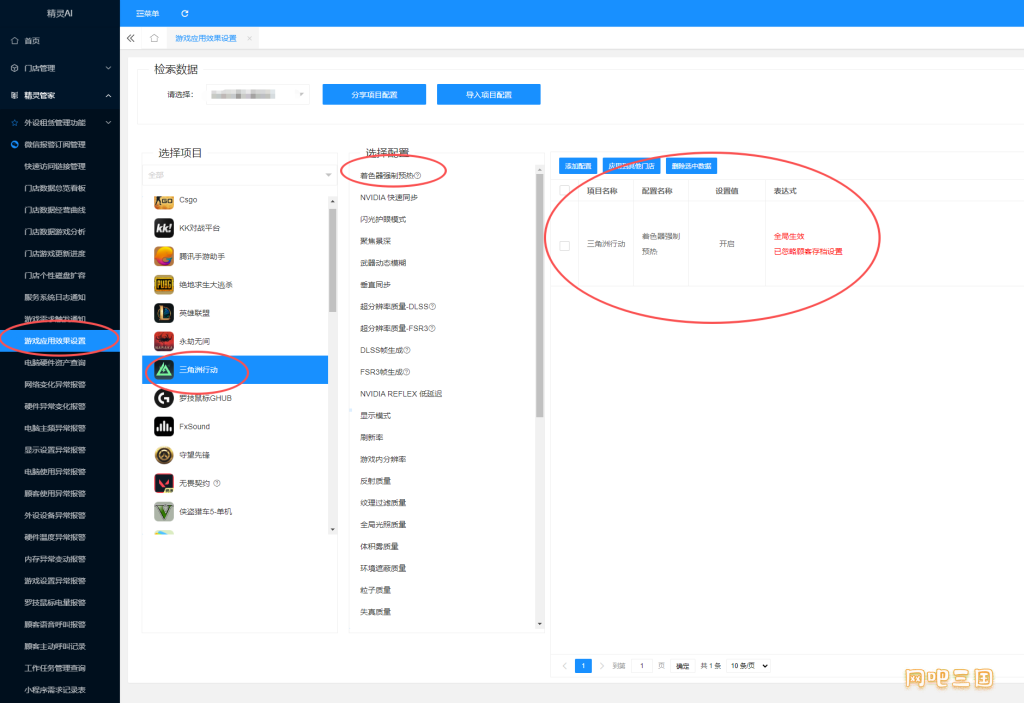Viewport: 1024px width, 703px height.
Task: Open the 请选择 store dropdown
Action: click(x=258, y=94)
